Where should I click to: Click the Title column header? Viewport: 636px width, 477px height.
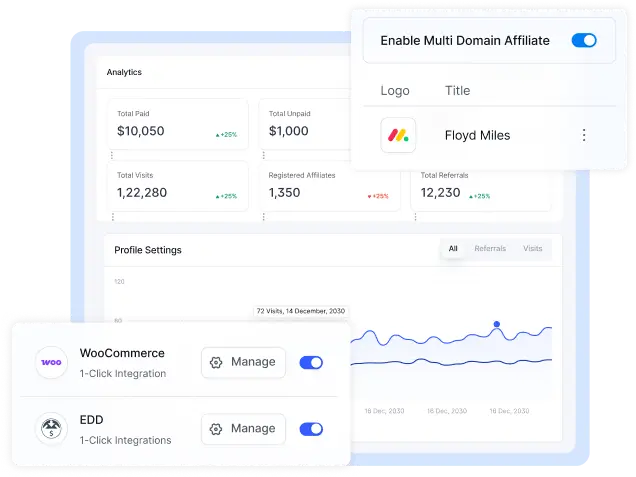click(x=458, y=90)
